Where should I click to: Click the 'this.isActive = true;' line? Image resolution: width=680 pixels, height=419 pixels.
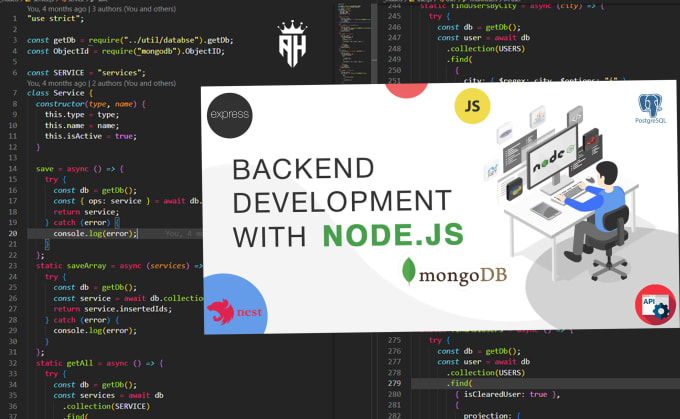[91, 136]
